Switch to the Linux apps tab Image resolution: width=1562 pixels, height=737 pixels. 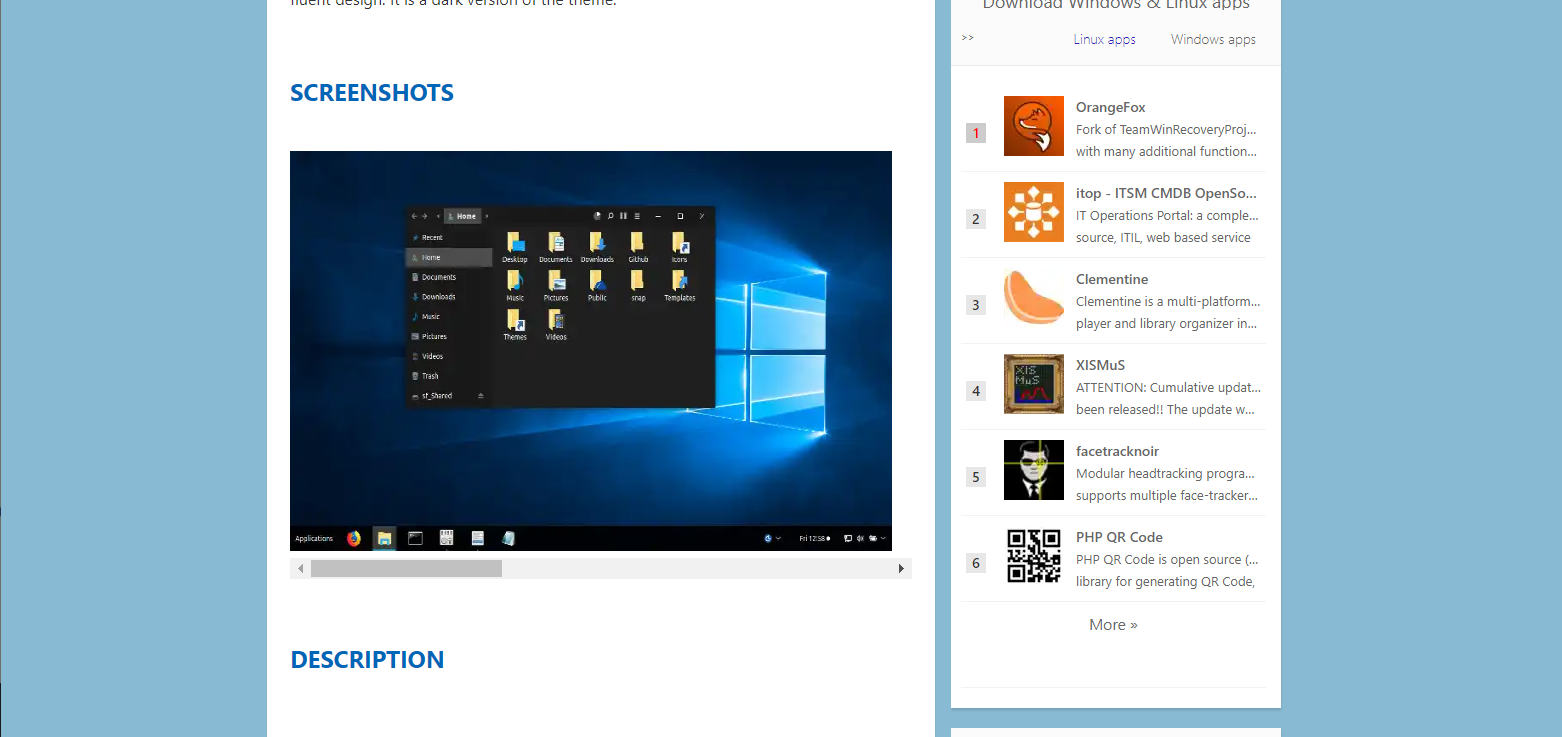tap(1104, 39)
